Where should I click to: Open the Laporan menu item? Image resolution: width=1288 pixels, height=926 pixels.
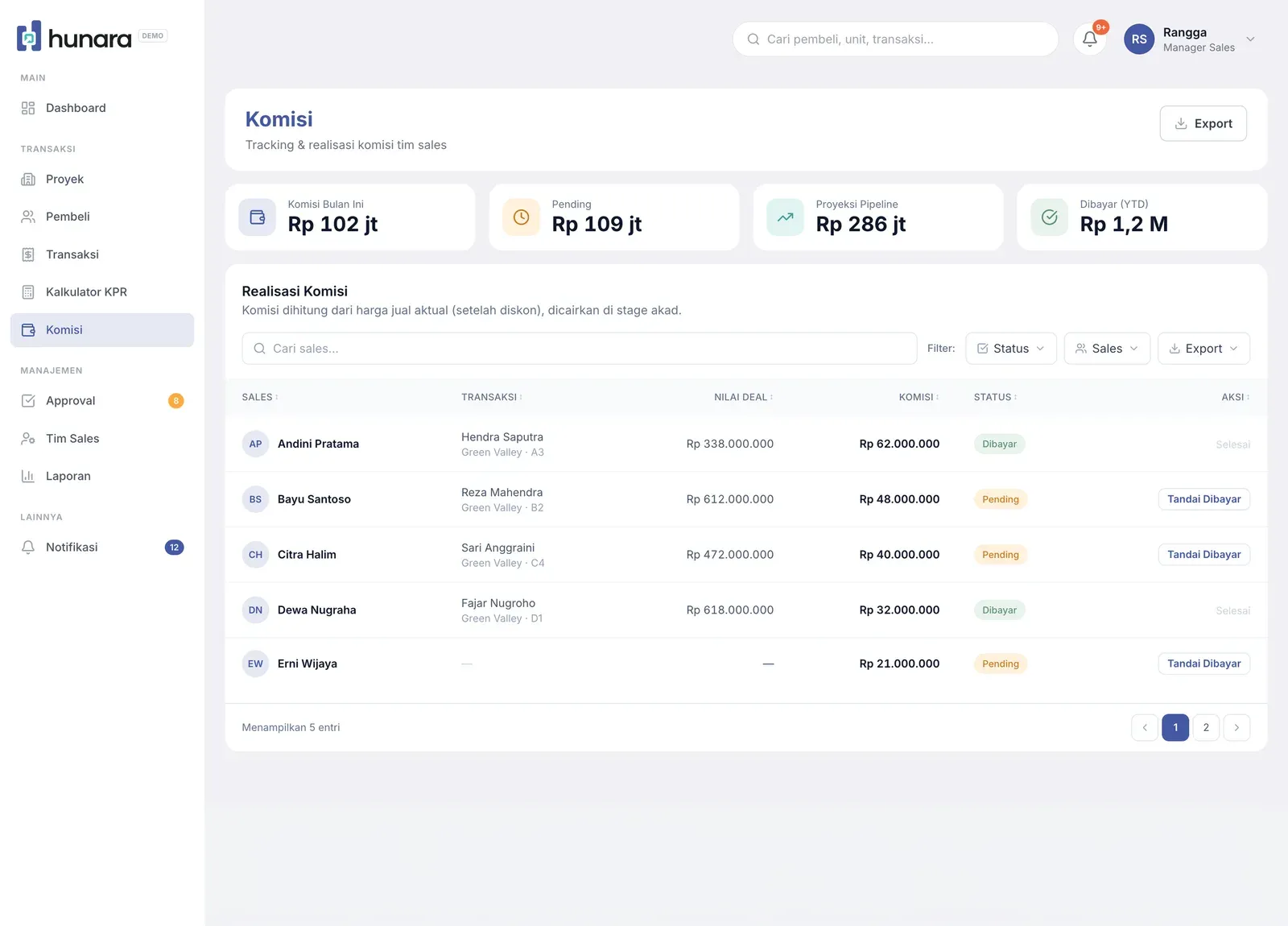click(x=102, y=477)
